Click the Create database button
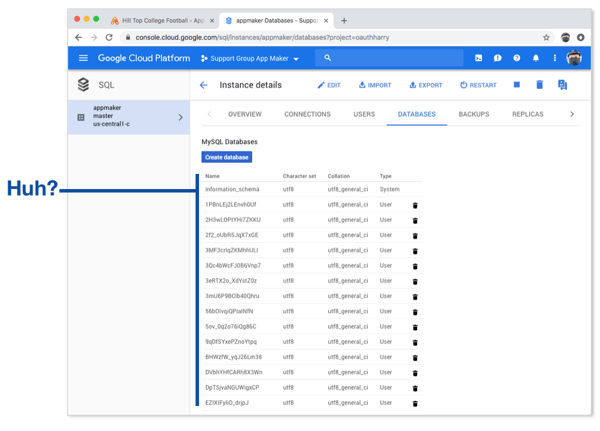 pyautogui.click(x=227, y=157)
